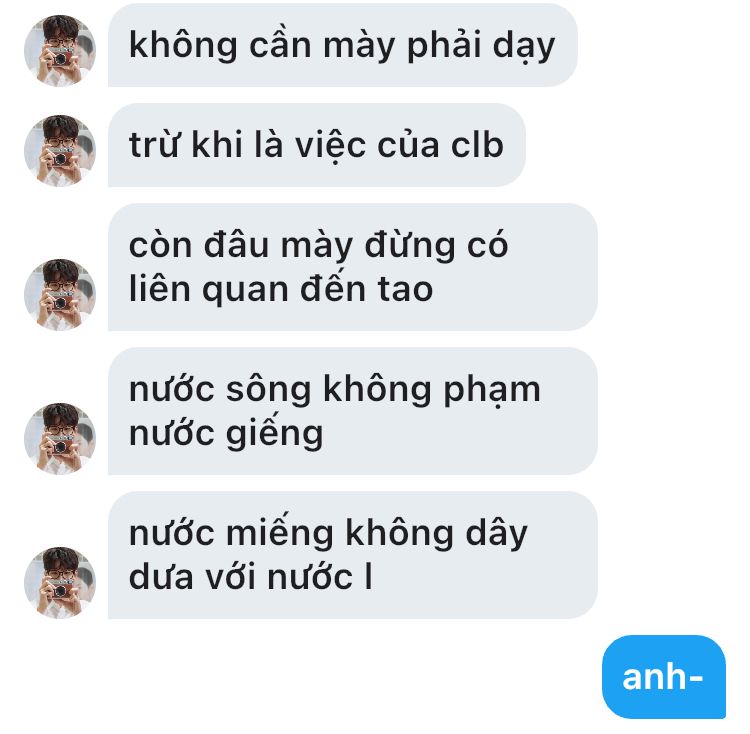Click avatar next to 'còn đâu mày đừng có' message

click(60, 295)
